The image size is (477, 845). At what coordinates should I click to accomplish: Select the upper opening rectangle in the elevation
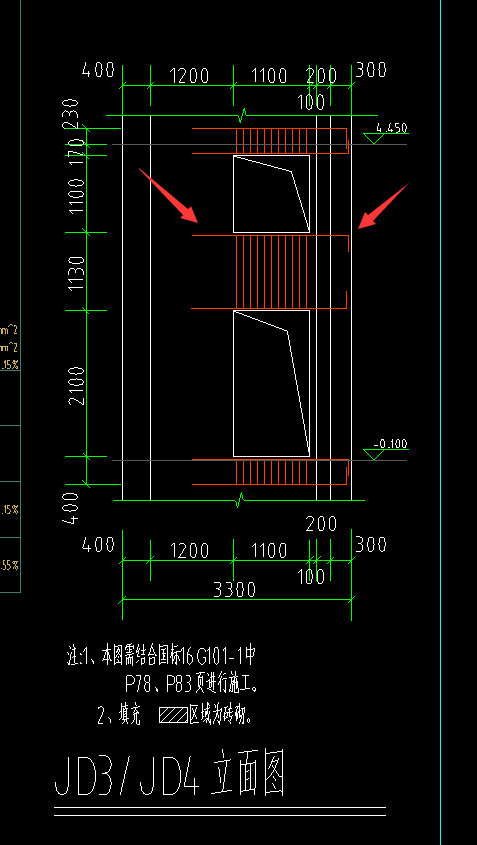click(x=271, y=194)
